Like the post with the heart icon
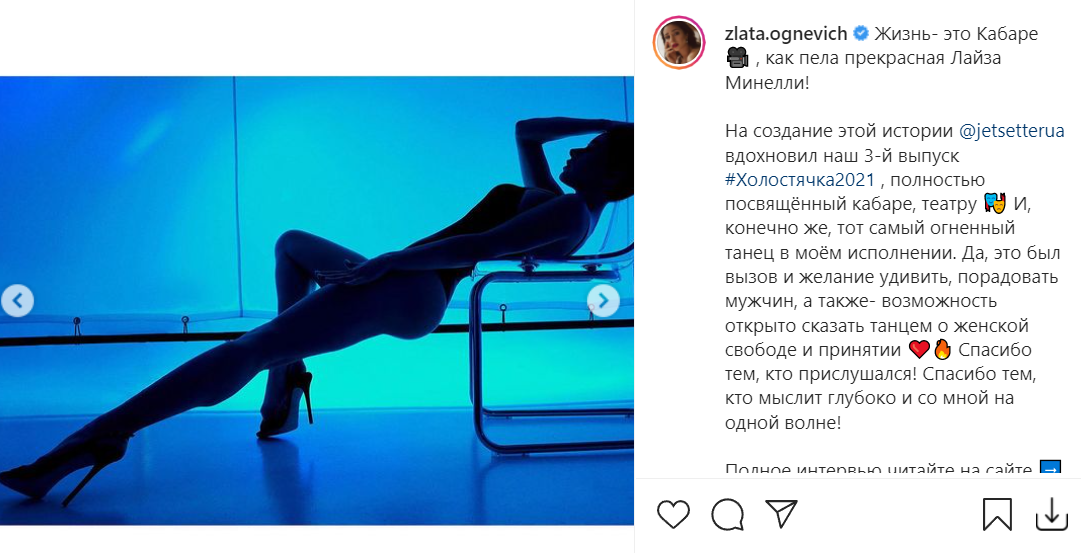The width and height of the screenshot is (1081, 553). tap(673, 514)
